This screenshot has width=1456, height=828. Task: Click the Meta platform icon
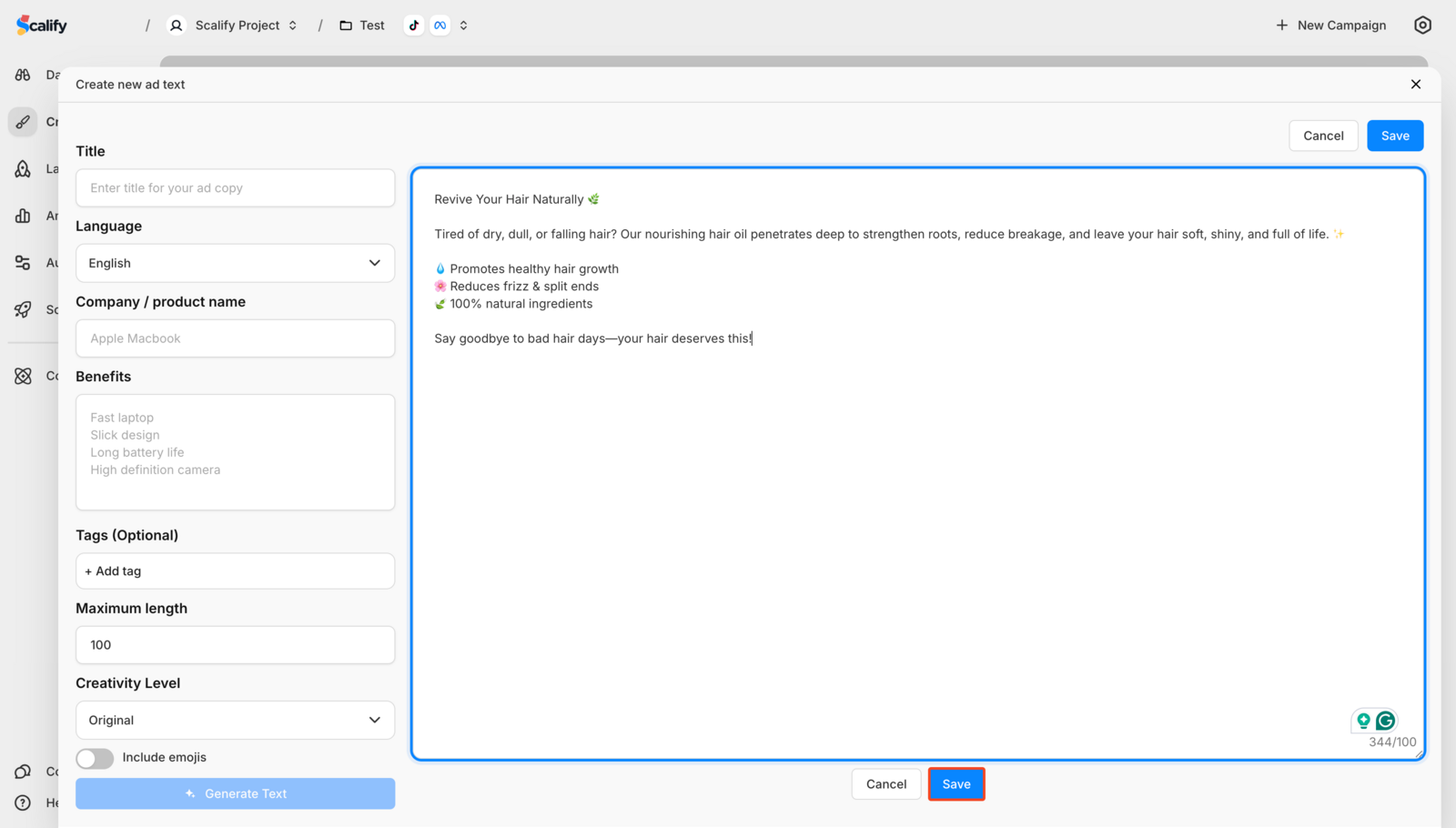click(440, 25)
